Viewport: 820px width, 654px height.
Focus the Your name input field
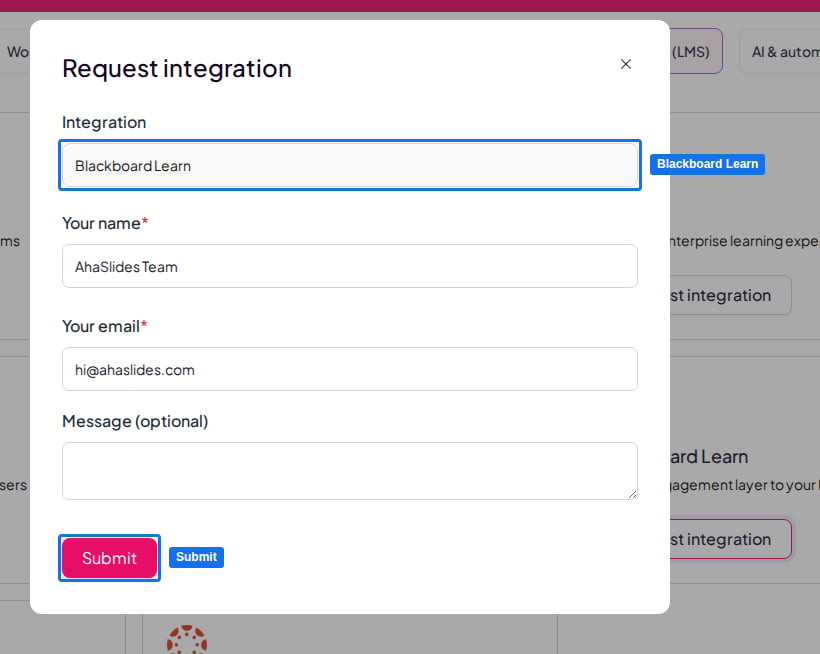click(x=349, y=266)
